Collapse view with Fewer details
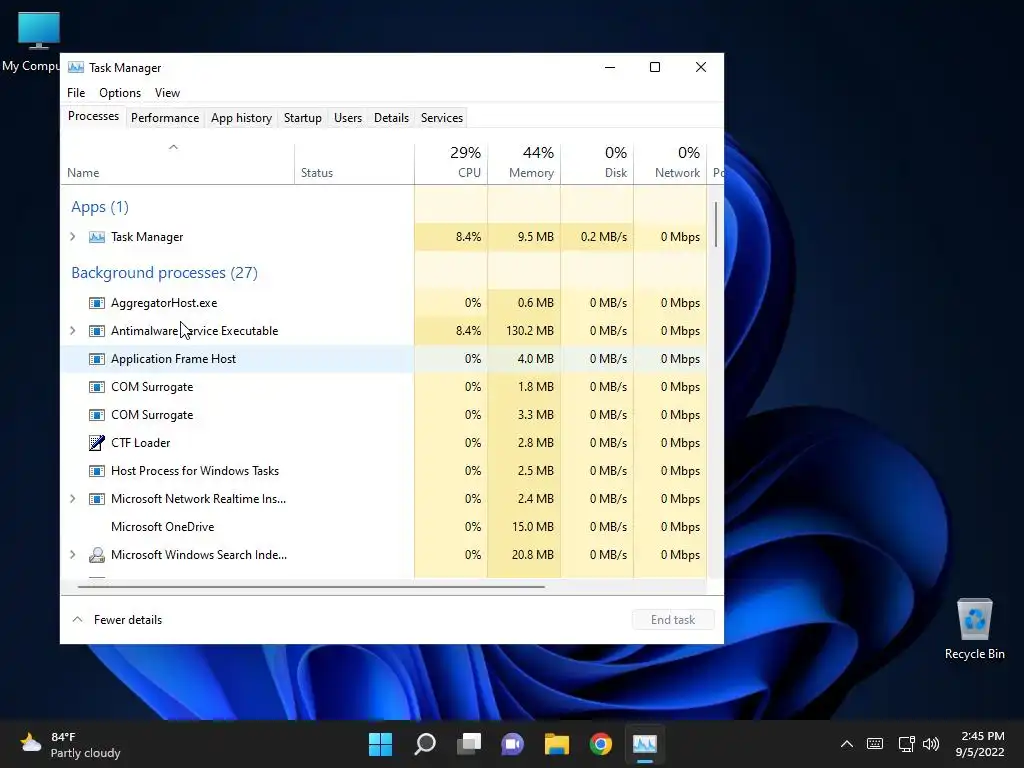Image resolution: width=1024 pixels, height=768 pixels. point(117,620)
